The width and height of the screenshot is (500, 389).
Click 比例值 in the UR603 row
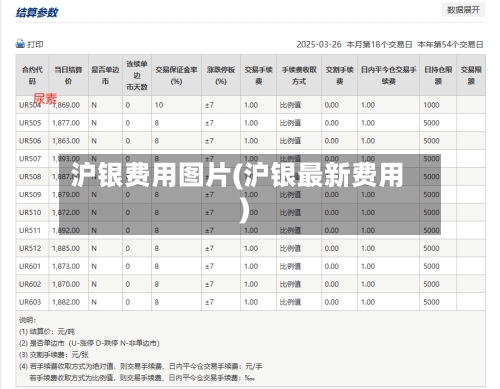point(290,302)
